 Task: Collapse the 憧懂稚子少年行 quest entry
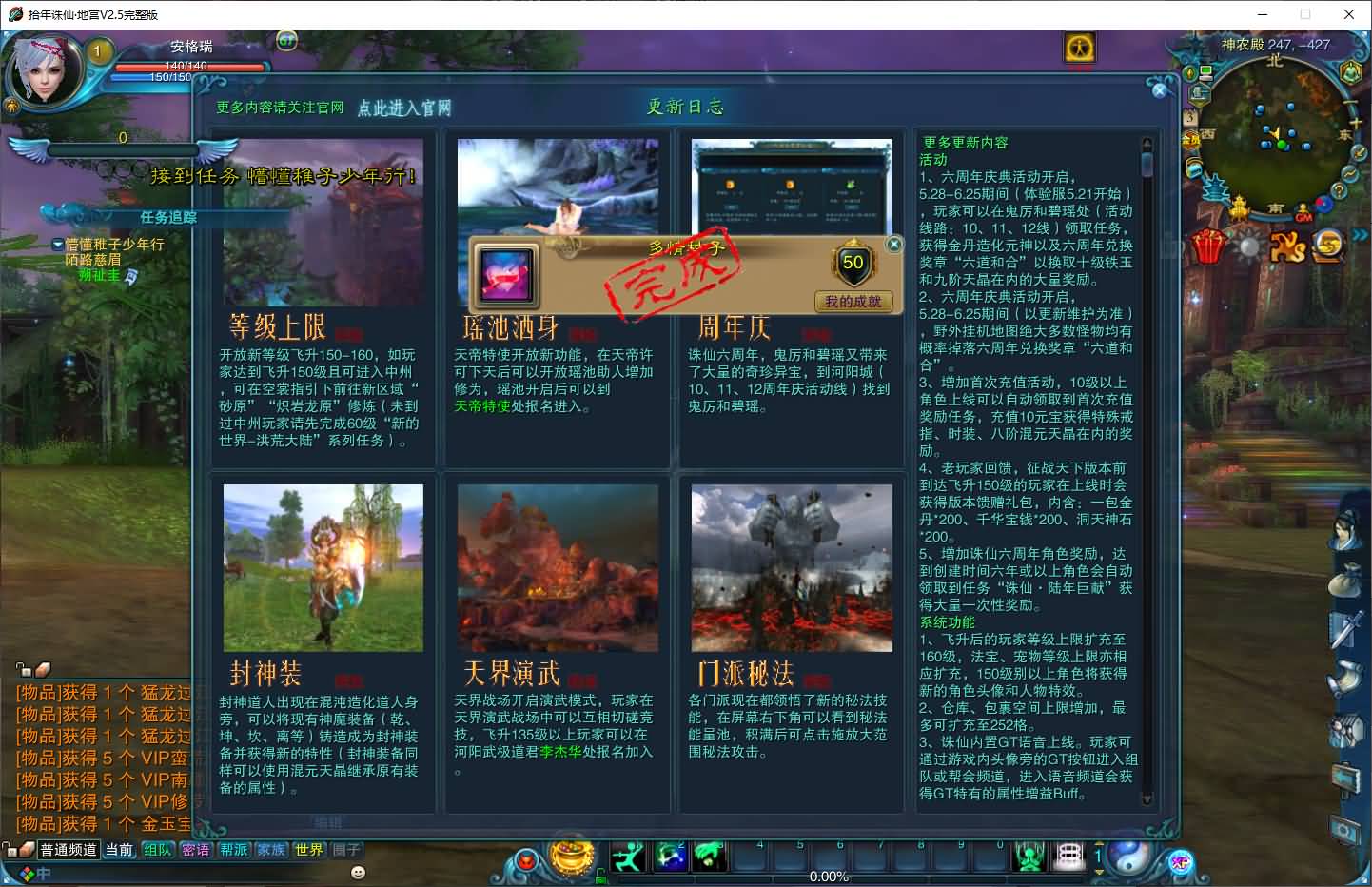tap(59, 245)
